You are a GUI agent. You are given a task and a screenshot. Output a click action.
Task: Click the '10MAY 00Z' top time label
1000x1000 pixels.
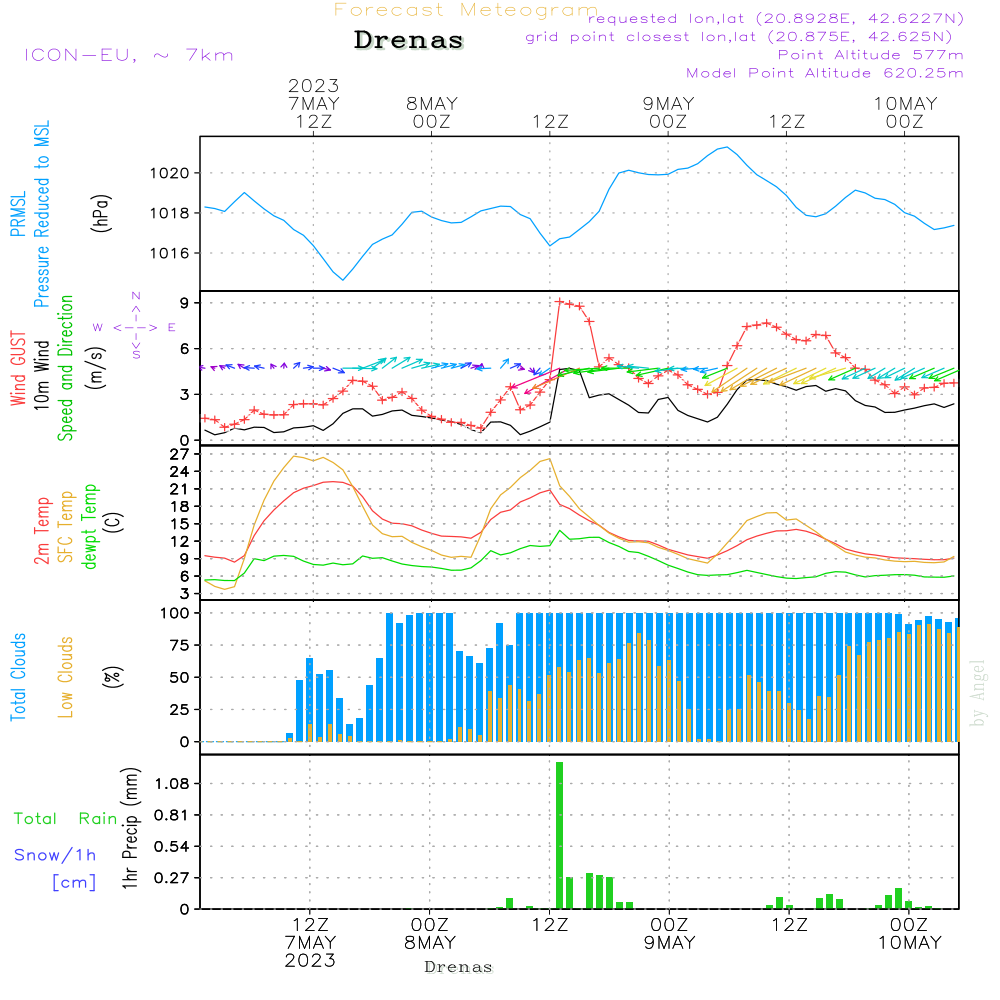(905, 112)
